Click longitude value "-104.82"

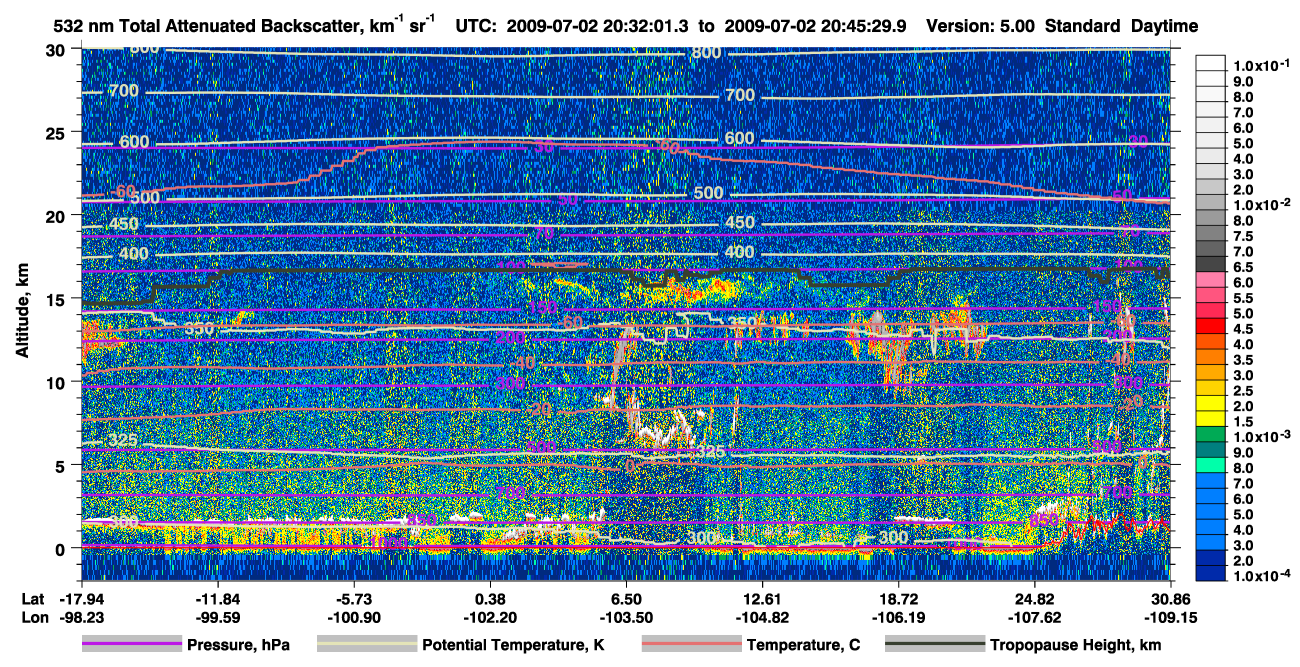pos(762,617)
